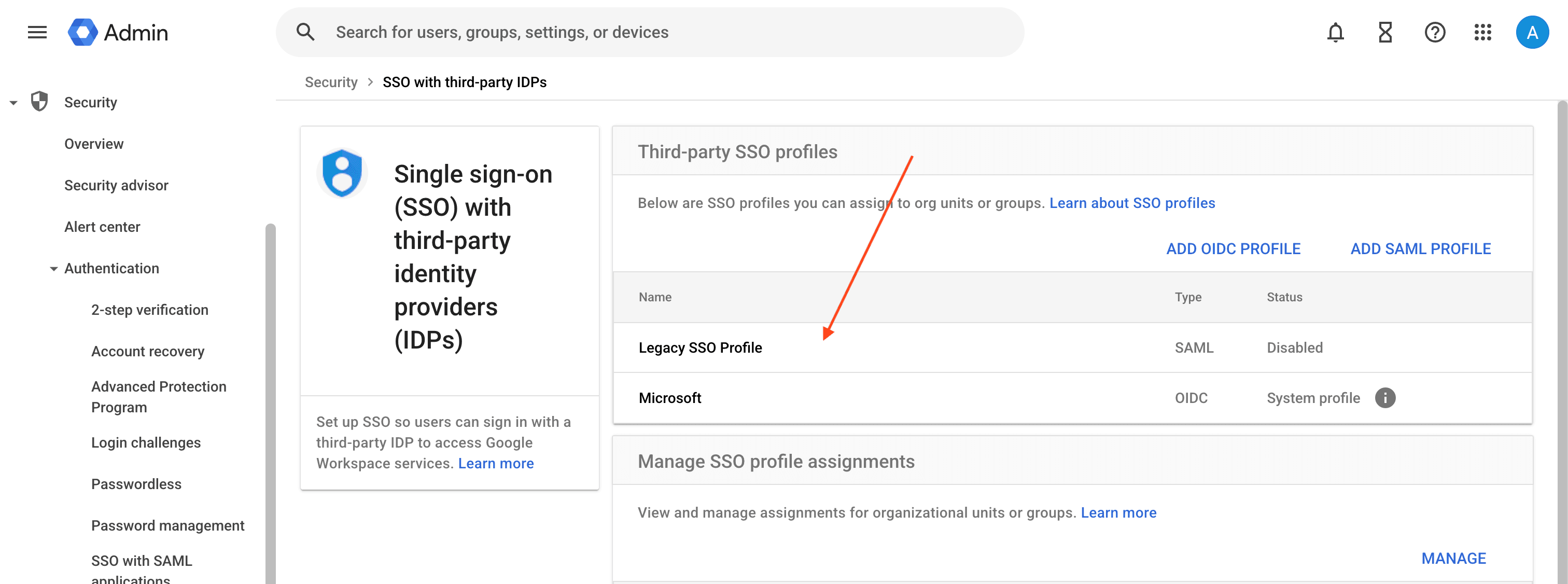This screenshot has width=1568, height=584.
Task: Open SSO with SAML applications
Action: (x=142, y=569)
